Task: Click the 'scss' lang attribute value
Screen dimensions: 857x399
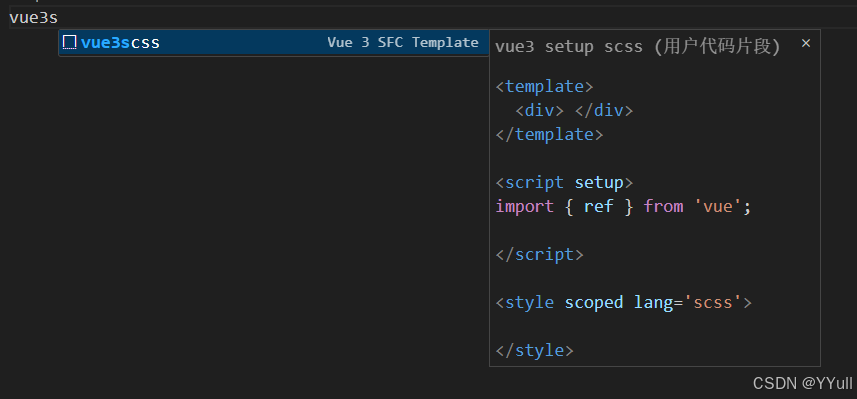Action: [x=713, y=302]
